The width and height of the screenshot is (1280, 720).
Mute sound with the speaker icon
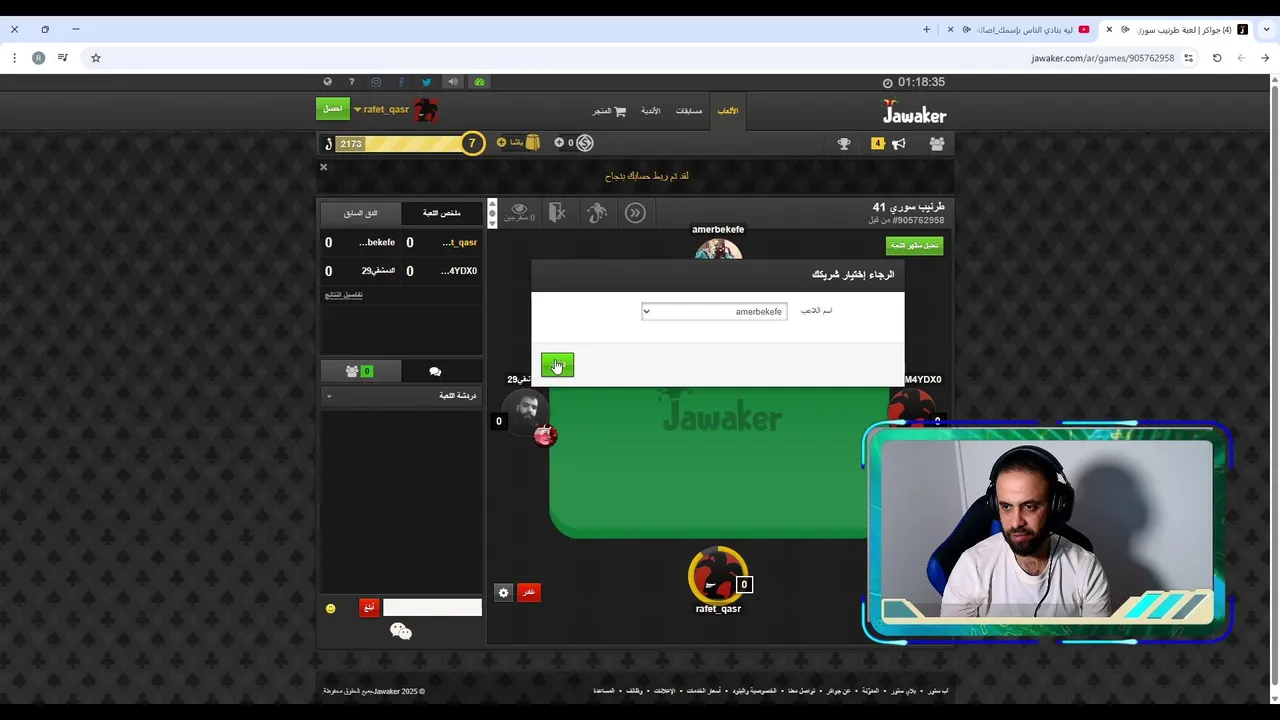coord(453,82)
